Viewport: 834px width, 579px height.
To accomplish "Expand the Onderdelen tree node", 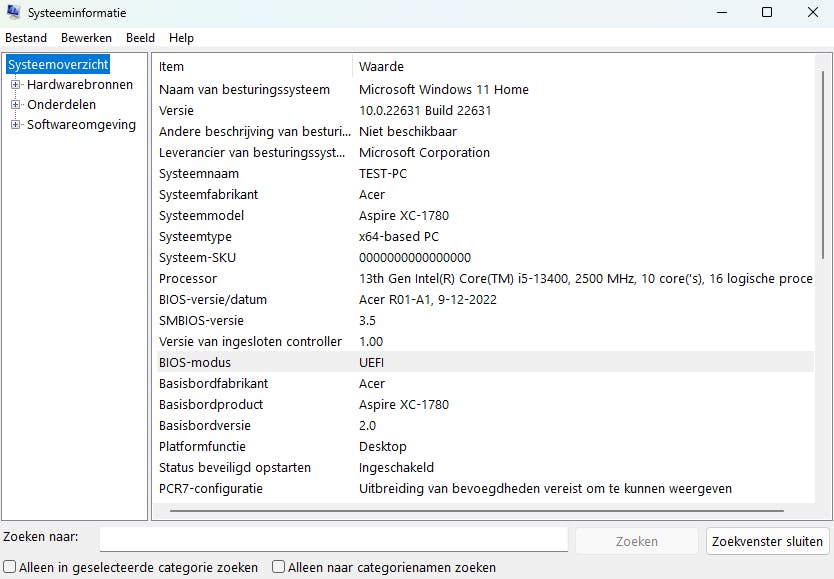I will (x=14, y=104).
